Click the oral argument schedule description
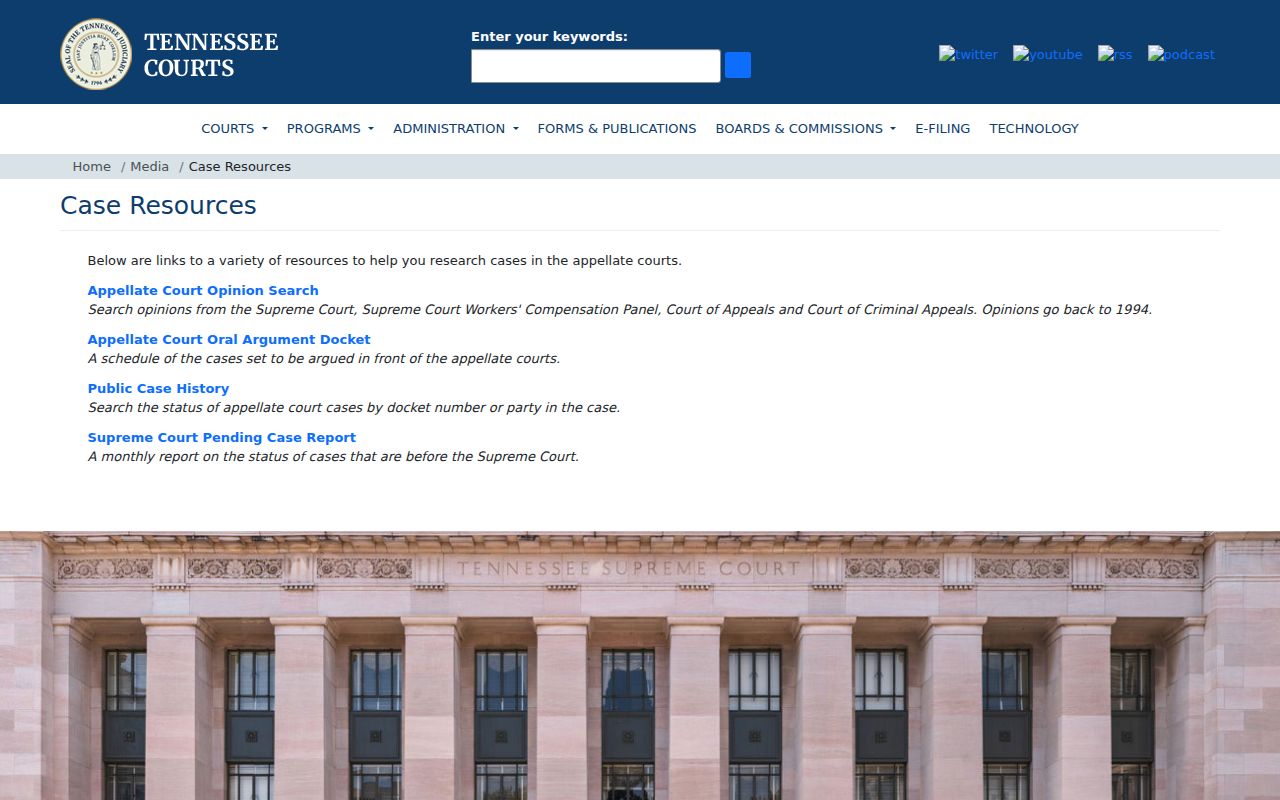The width and height of the screenshot is (1280, 800). [324, 358]
